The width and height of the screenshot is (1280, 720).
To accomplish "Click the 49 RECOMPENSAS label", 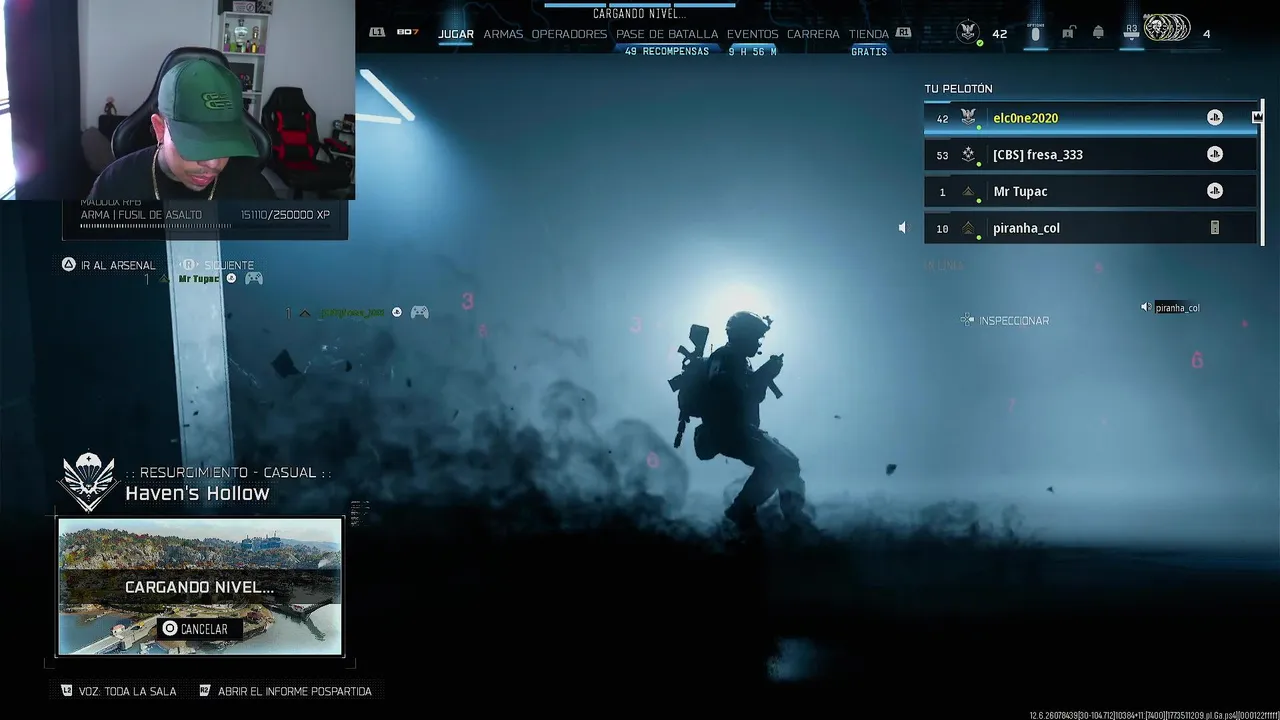I will point(667,52).
